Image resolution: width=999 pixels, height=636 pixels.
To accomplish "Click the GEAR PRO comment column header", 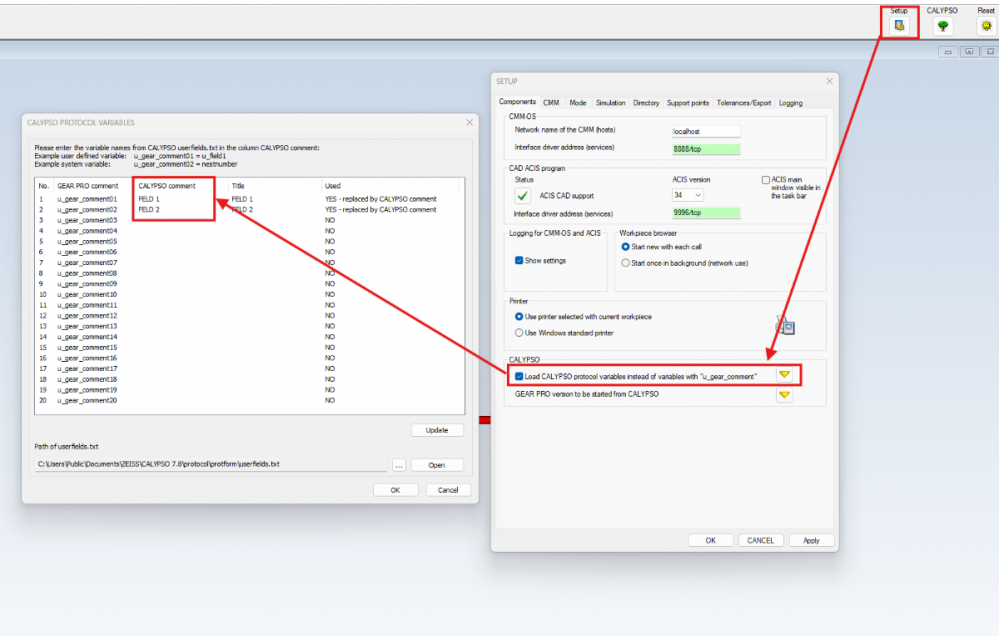I will (88, 186).
